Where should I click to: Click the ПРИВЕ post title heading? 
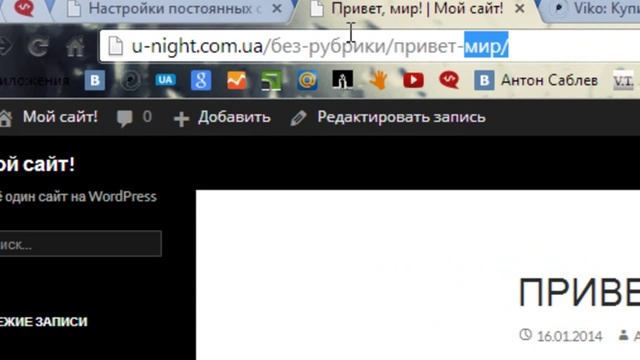(579, 292)
